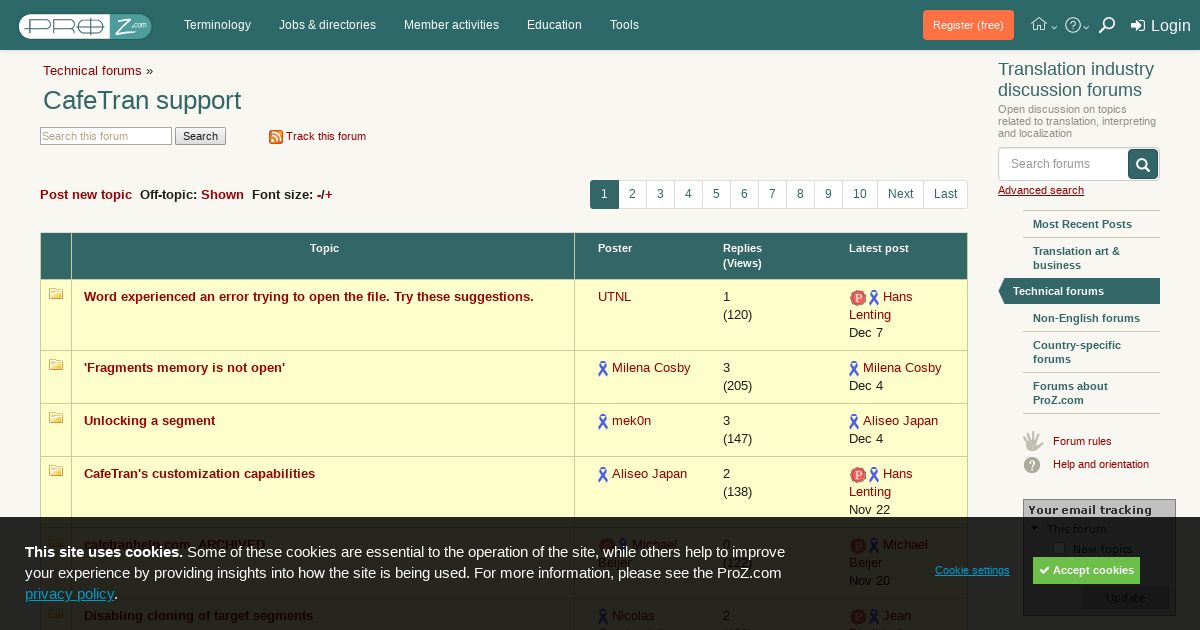Expand the home icon dropdown chevron
Screen dimensions: 1200x630
pyautogui.click(x=1054, y=27)
